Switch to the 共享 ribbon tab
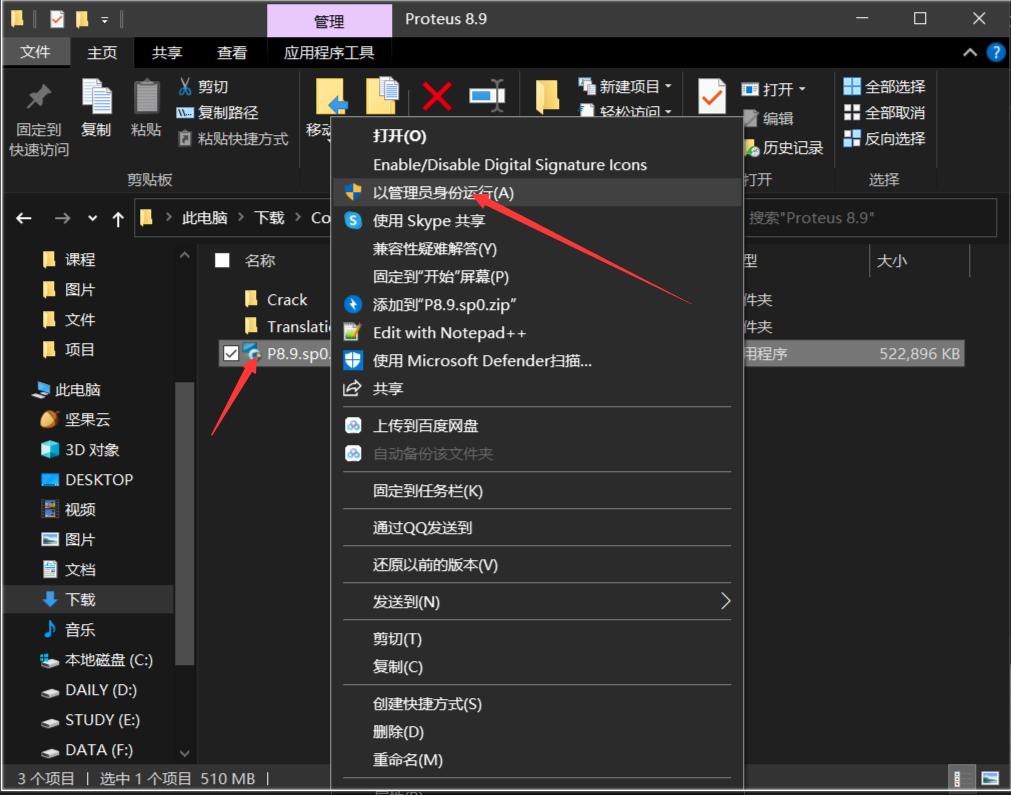Screen dimensions: 1011x795 [167, 53]
